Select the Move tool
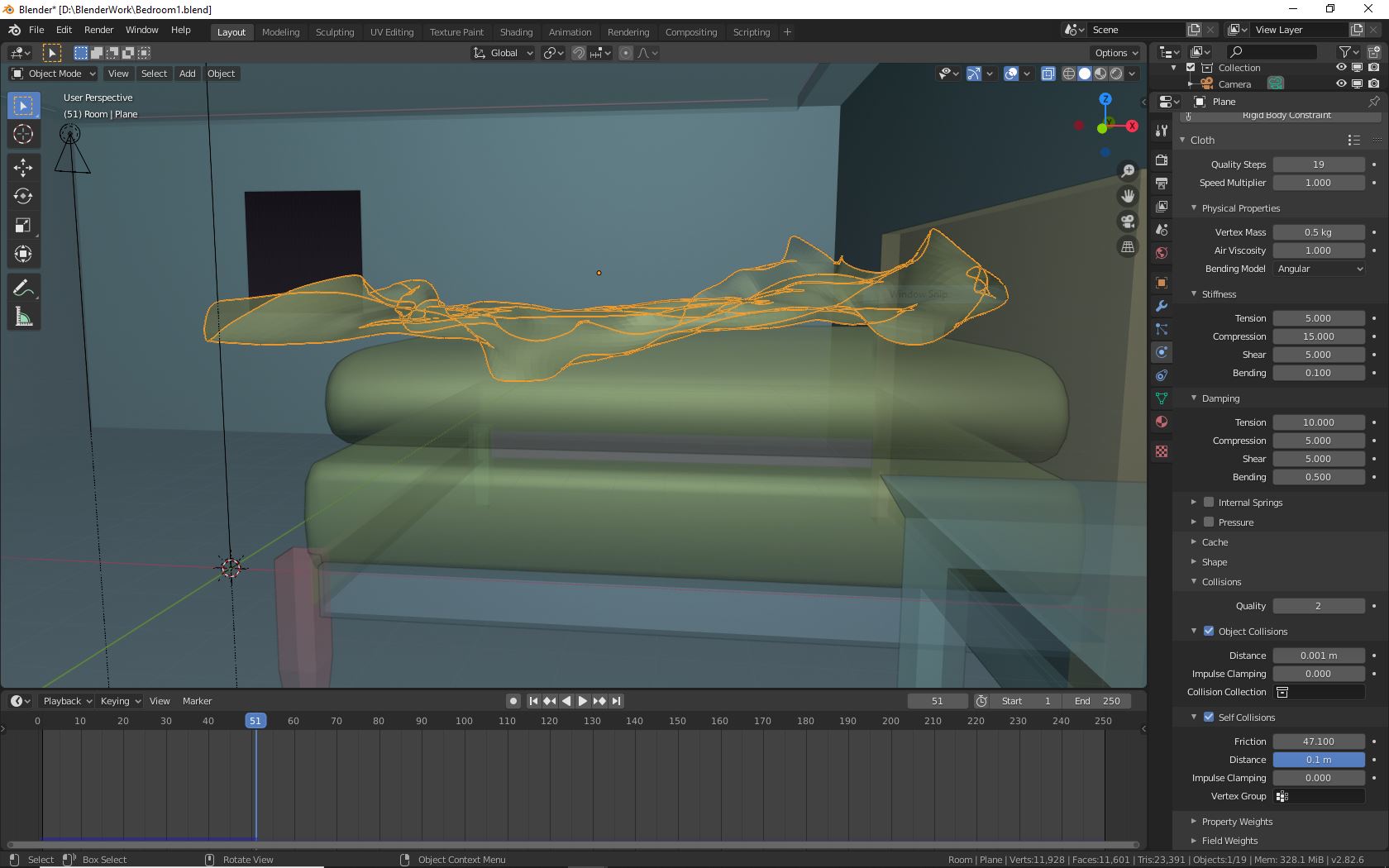The width and height of the screenshot is (1389, 868). [23, 168]
